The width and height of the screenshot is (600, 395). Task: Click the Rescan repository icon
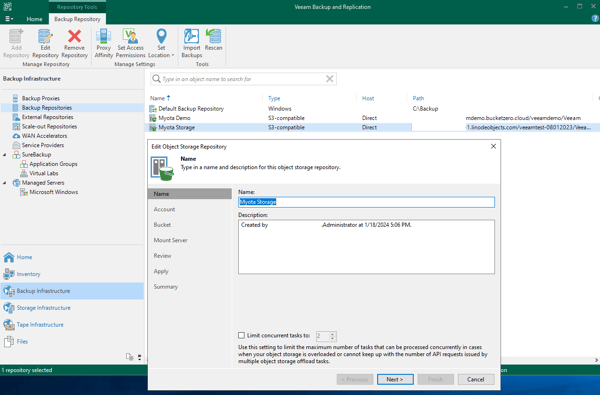coord(213,37)
